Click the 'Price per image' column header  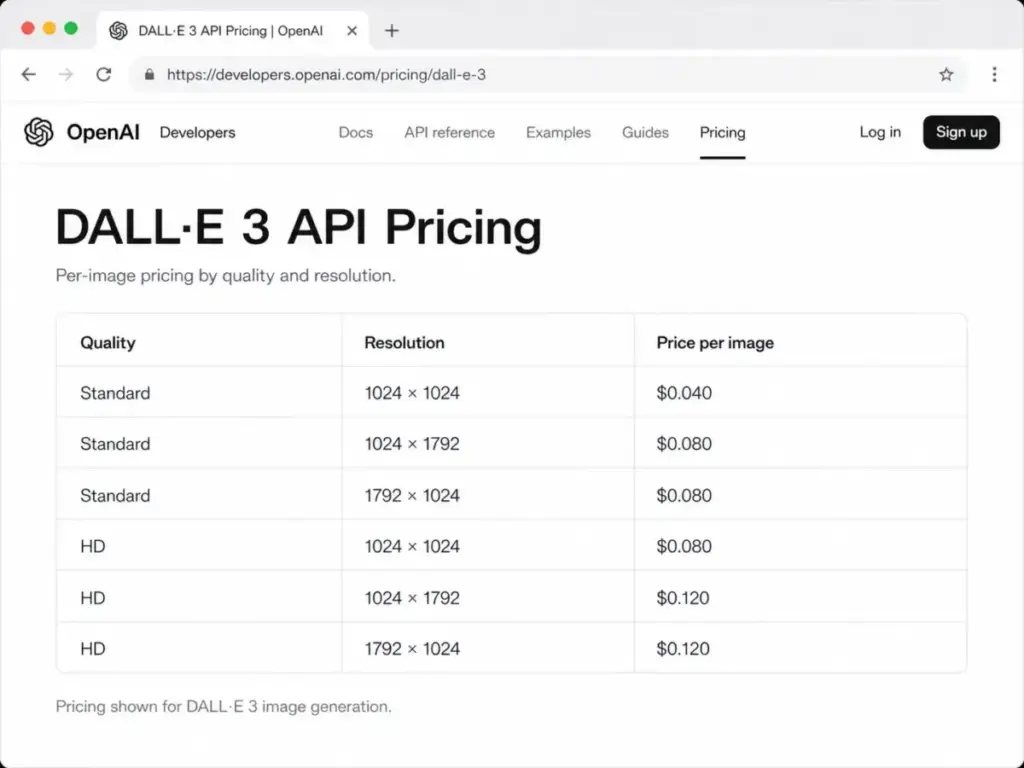click(715, 343)
